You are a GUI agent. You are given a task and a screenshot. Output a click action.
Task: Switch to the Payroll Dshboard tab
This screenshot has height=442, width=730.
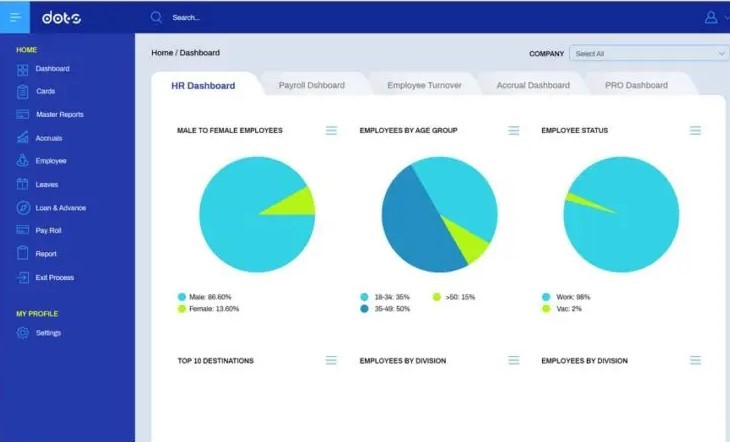pyautogui.click(x=311, y=85)
